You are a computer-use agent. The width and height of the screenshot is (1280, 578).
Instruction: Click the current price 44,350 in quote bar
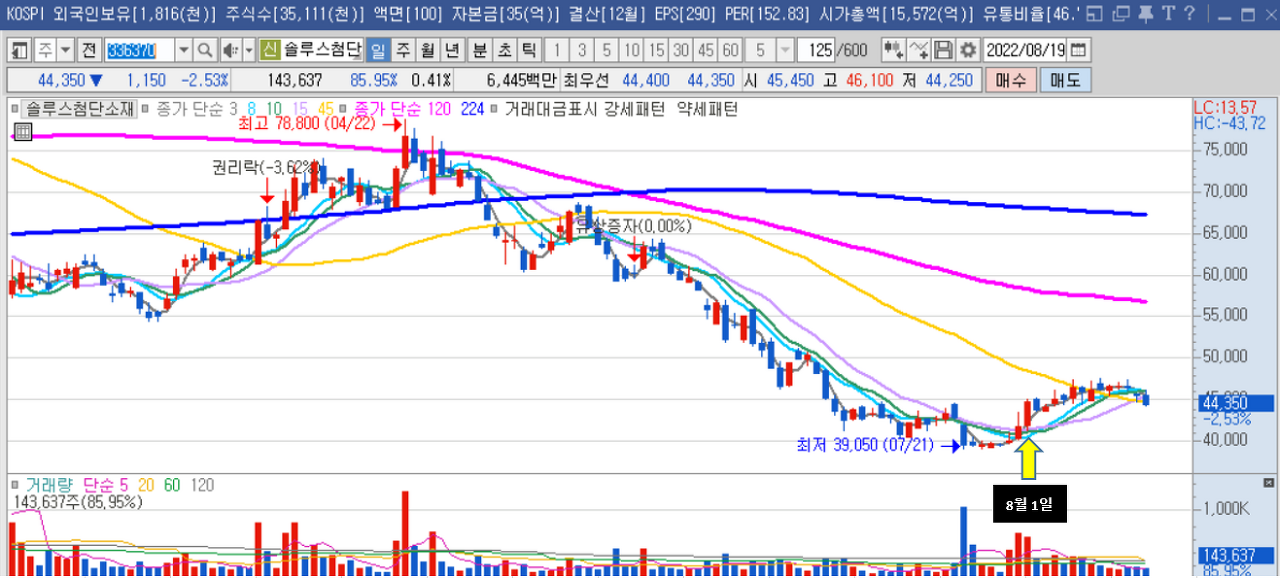pyautogui.click(x=62, y=80)
